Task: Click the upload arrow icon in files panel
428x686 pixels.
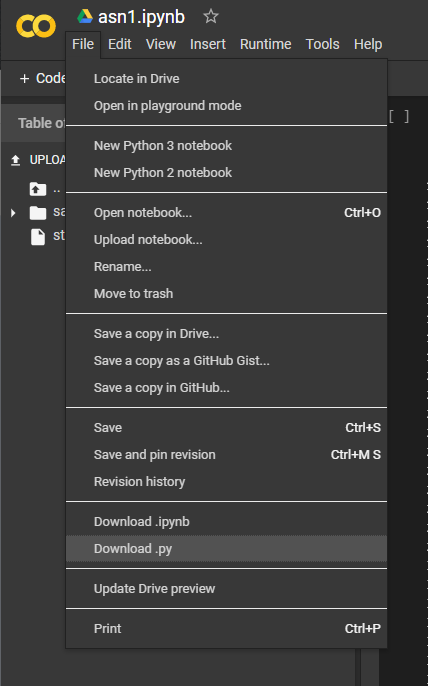Action: click(15, 160)
